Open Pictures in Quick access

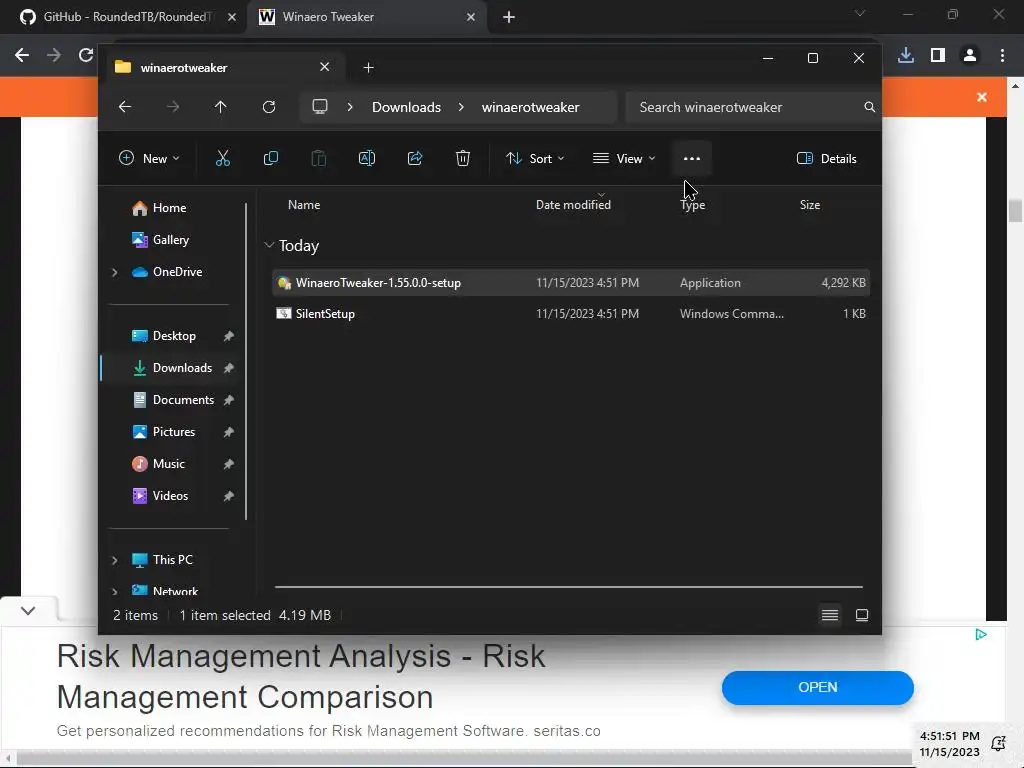(x=174, y=432)
